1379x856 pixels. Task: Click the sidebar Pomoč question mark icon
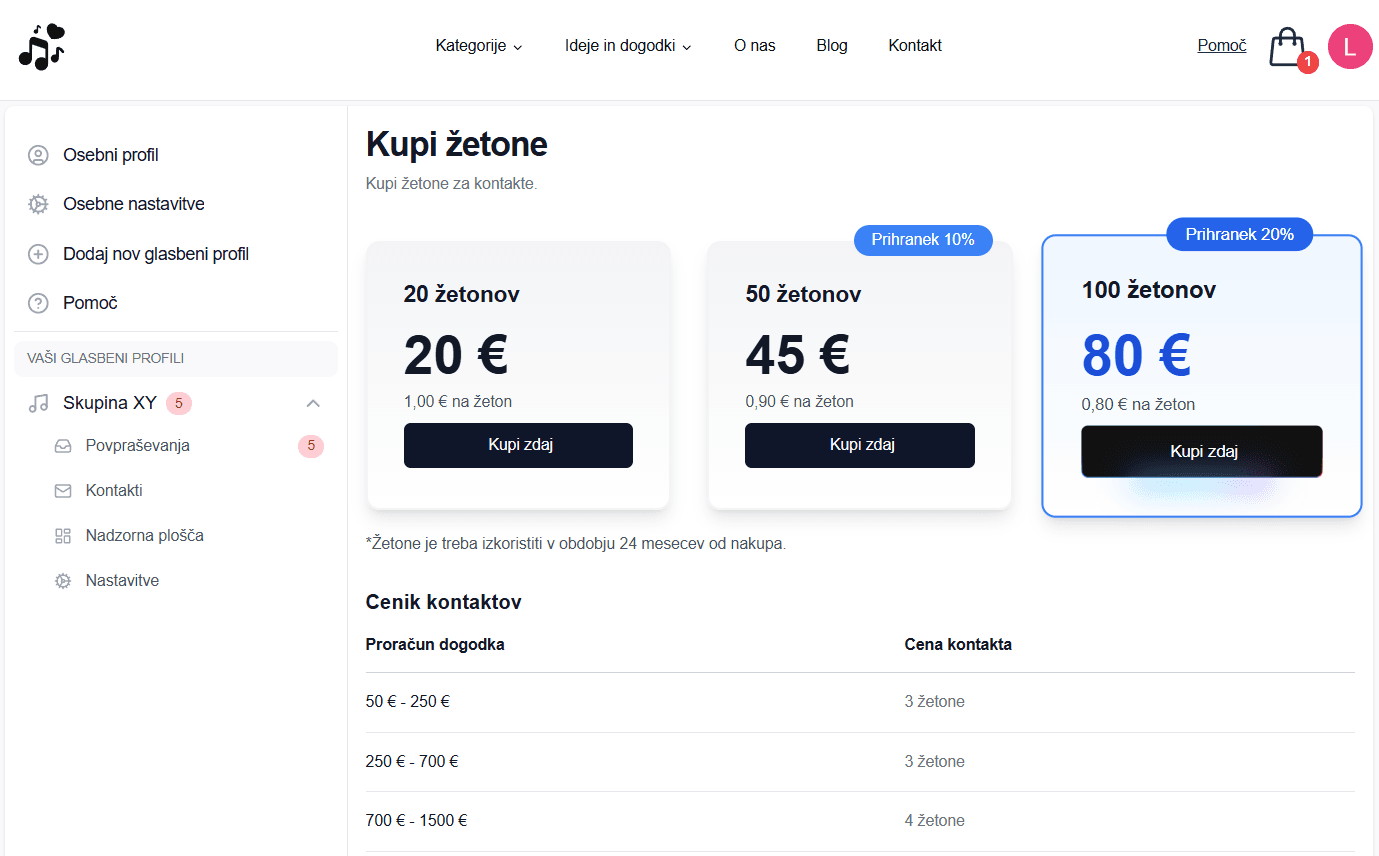click(x=38, y=303)
